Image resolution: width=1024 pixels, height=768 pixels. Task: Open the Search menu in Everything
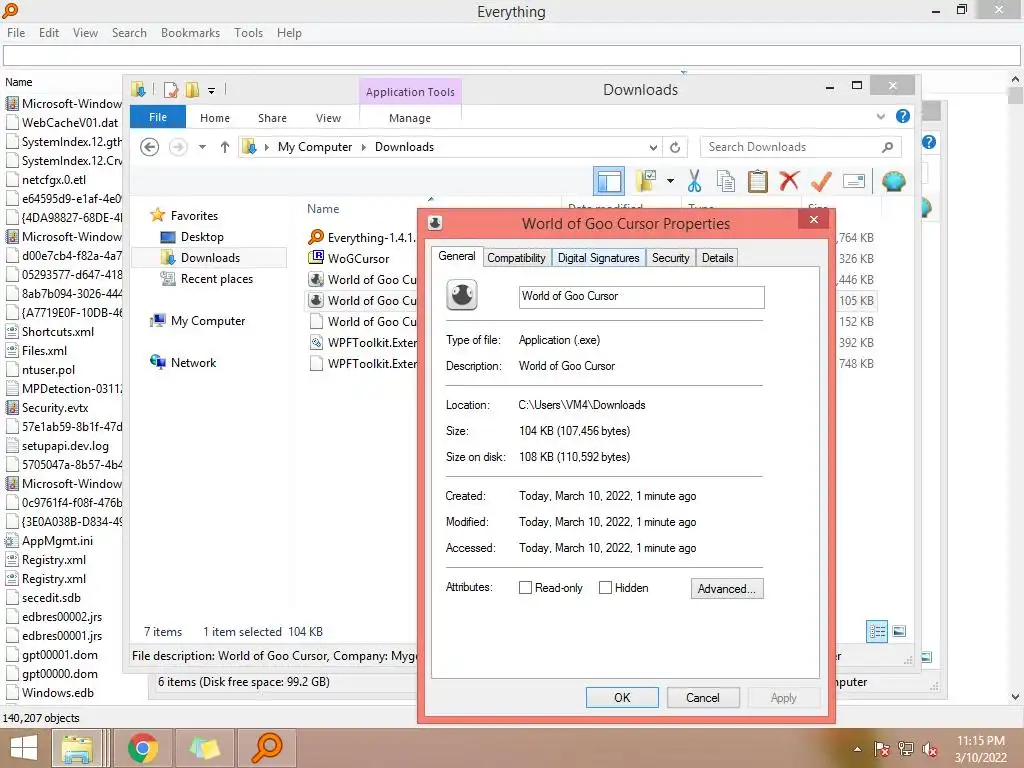pos(129,33)
